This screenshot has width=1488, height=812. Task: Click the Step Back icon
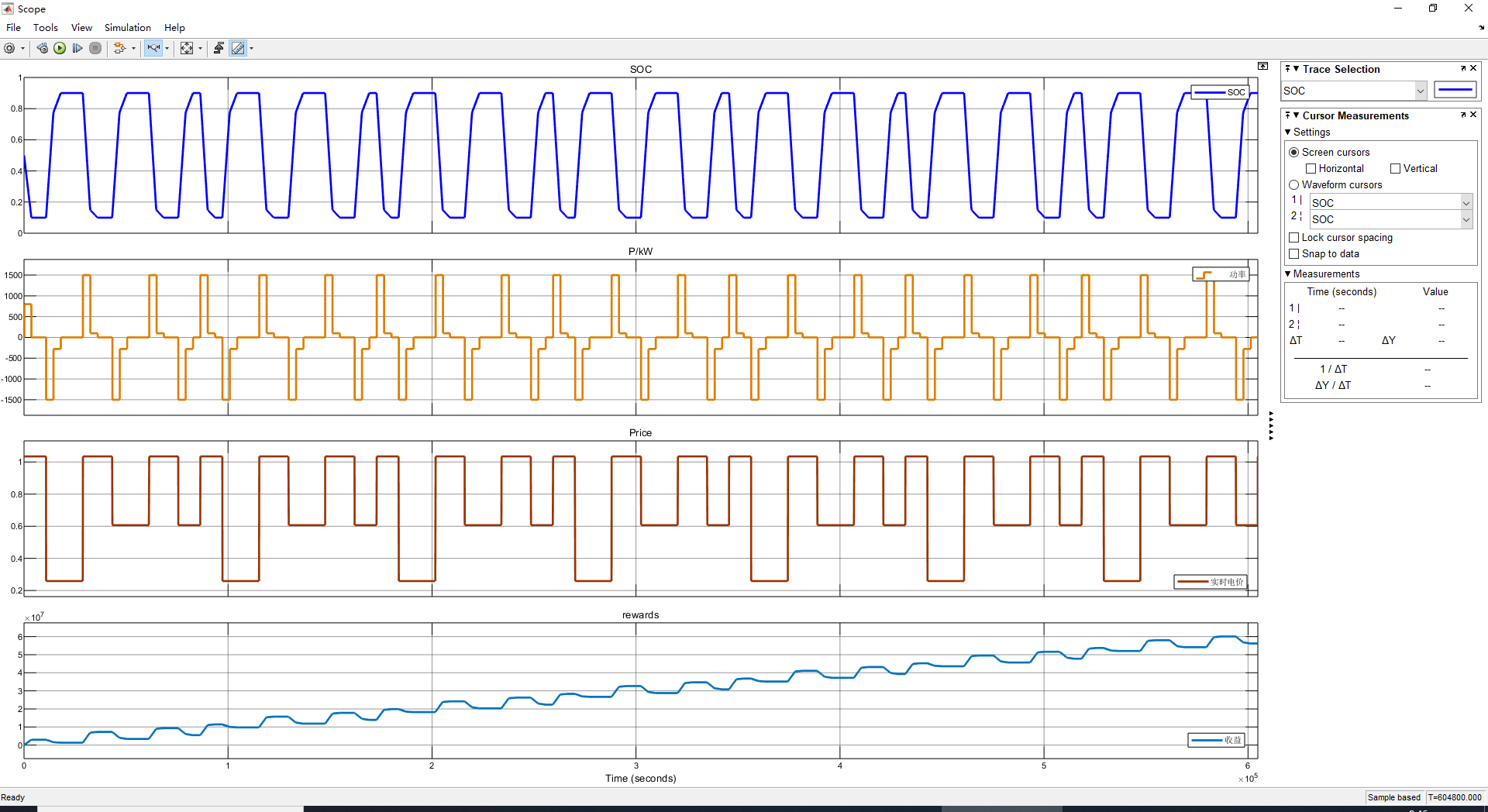(43, 48)
